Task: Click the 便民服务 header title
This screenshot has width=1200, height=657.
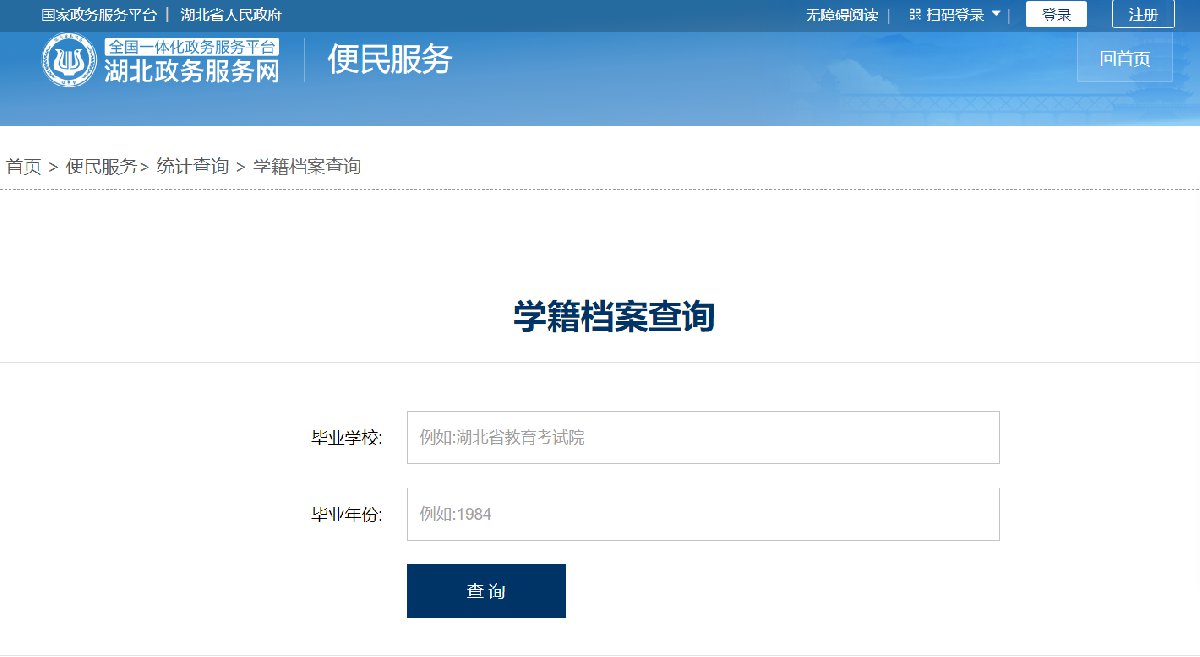Action: tap(390, 59)
